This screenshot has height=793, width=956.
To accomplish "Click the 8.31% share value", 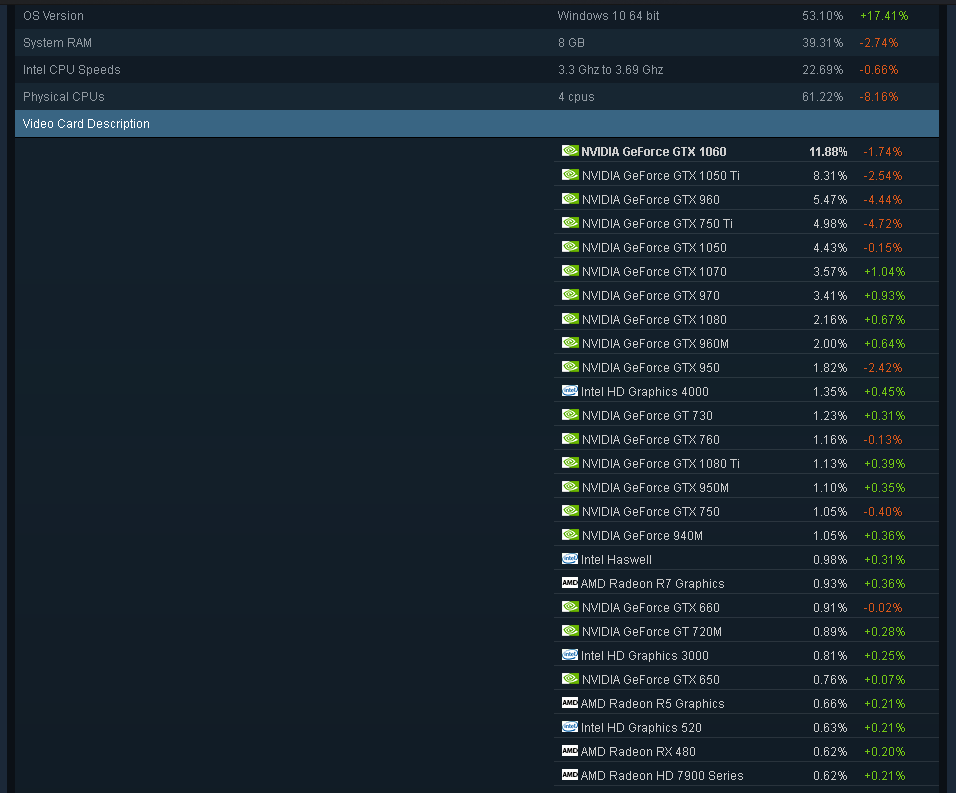I will pos(830,176).
